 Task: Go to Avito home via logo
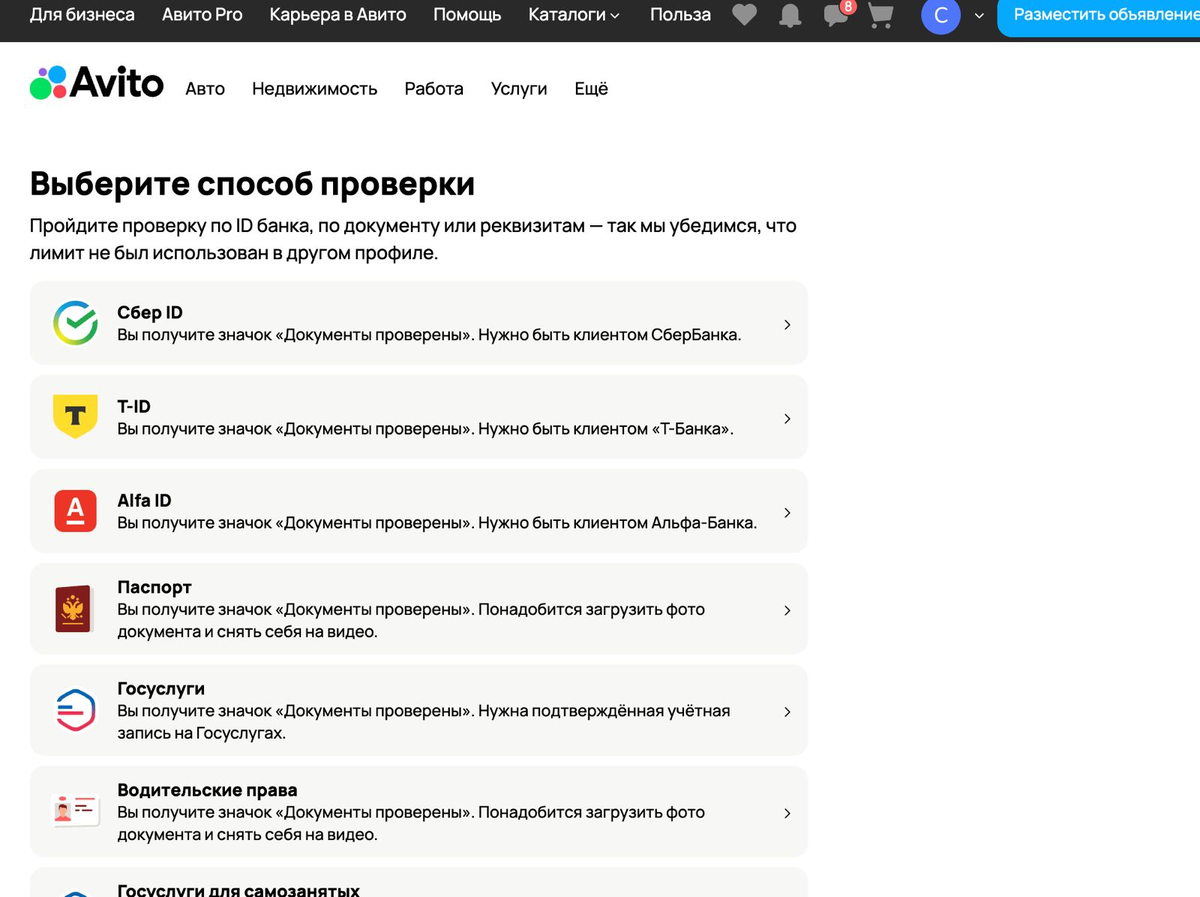(97, 83)
